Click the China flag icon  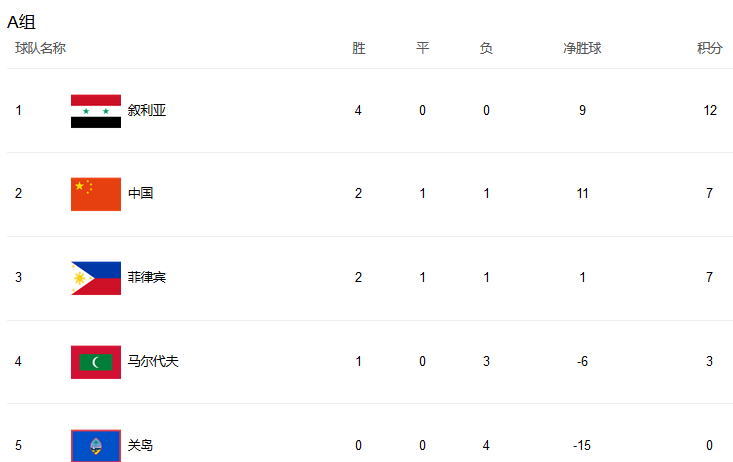pyautogui.click(x=96, y=194)
